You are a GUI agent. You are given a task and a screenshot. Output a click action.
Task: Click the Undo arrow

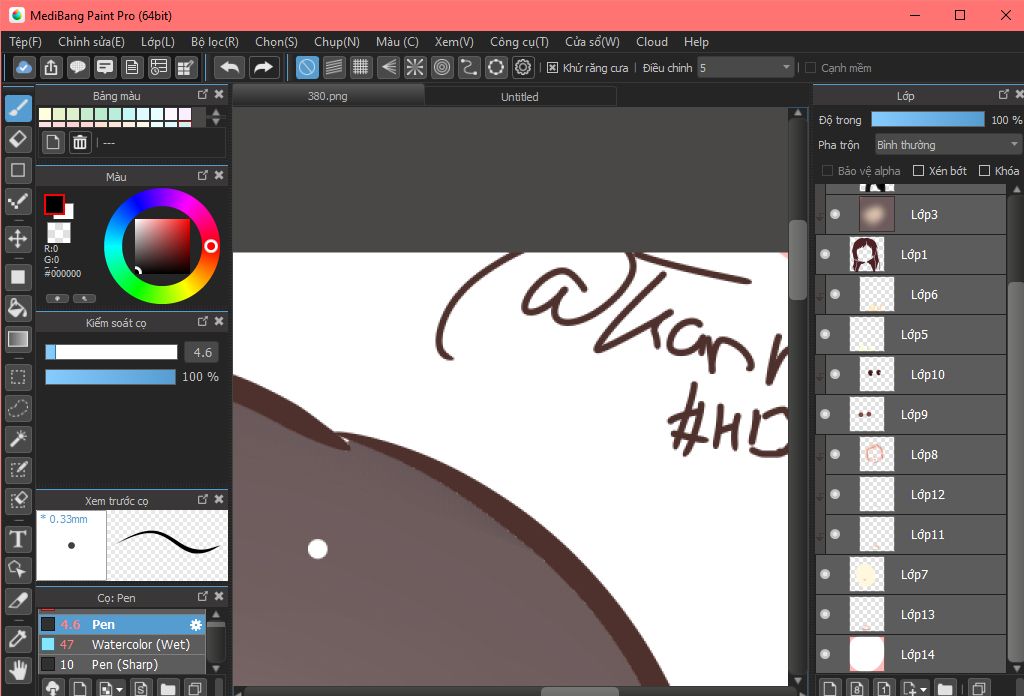point(230,67)
